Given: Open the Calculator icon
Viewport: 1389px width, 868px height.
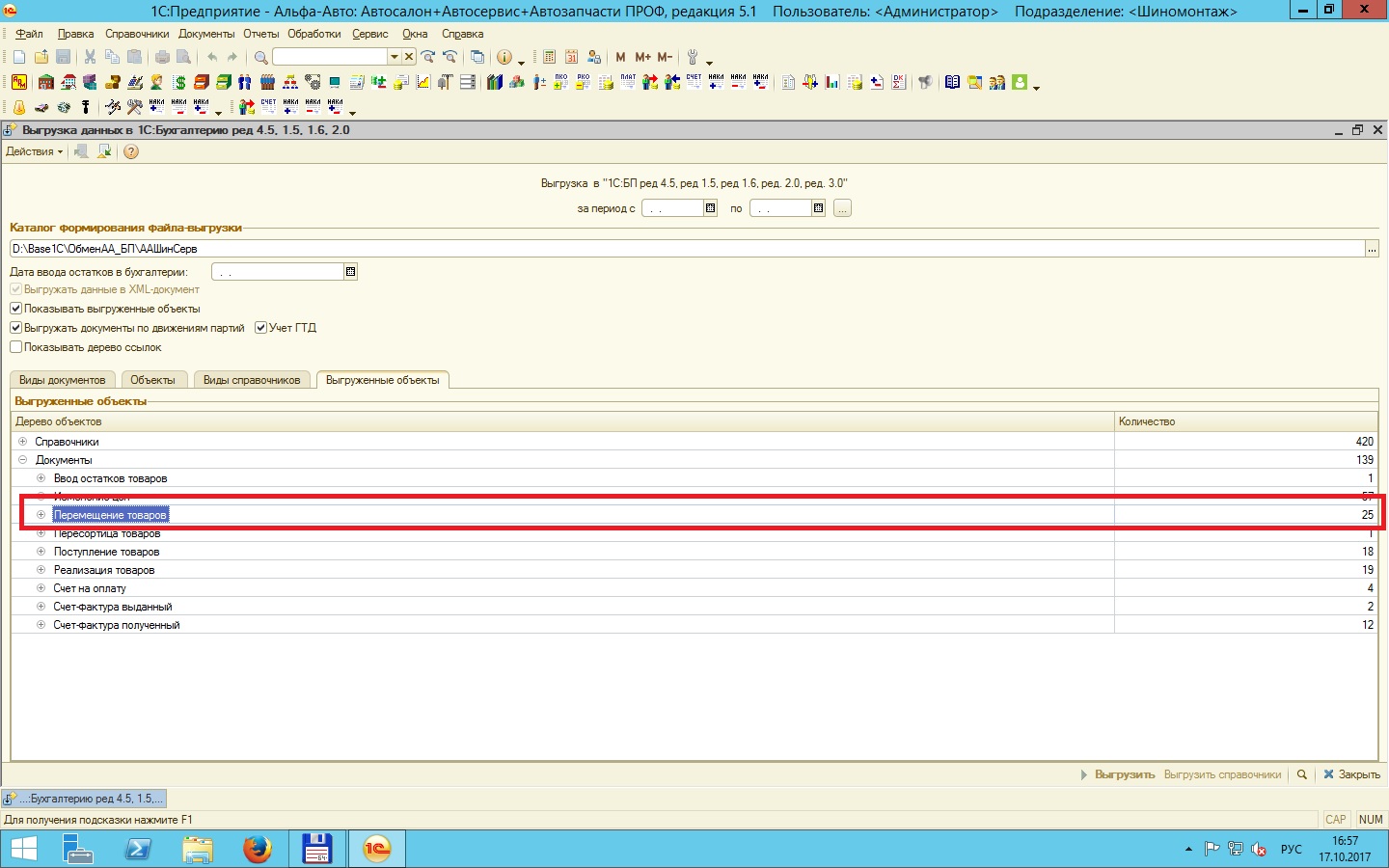Looking at the screenshot, I should coord(549,57).
